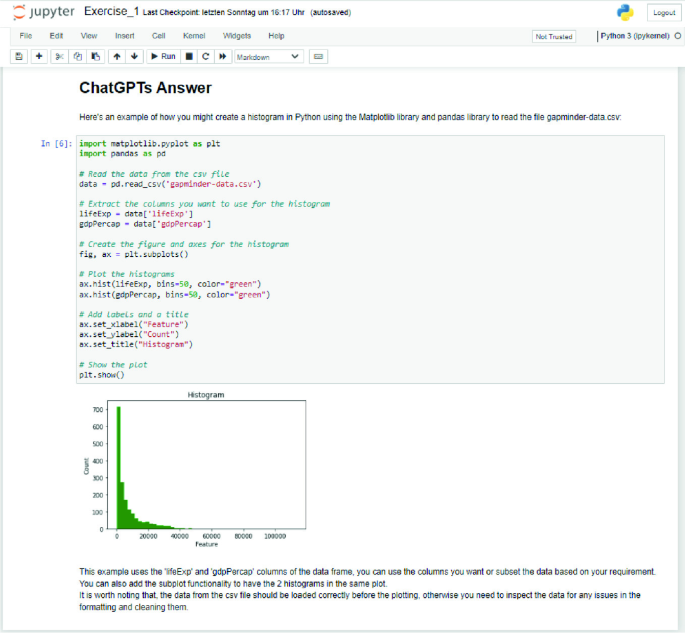Open the cell type Markdown dropdown

pos(269,57)
